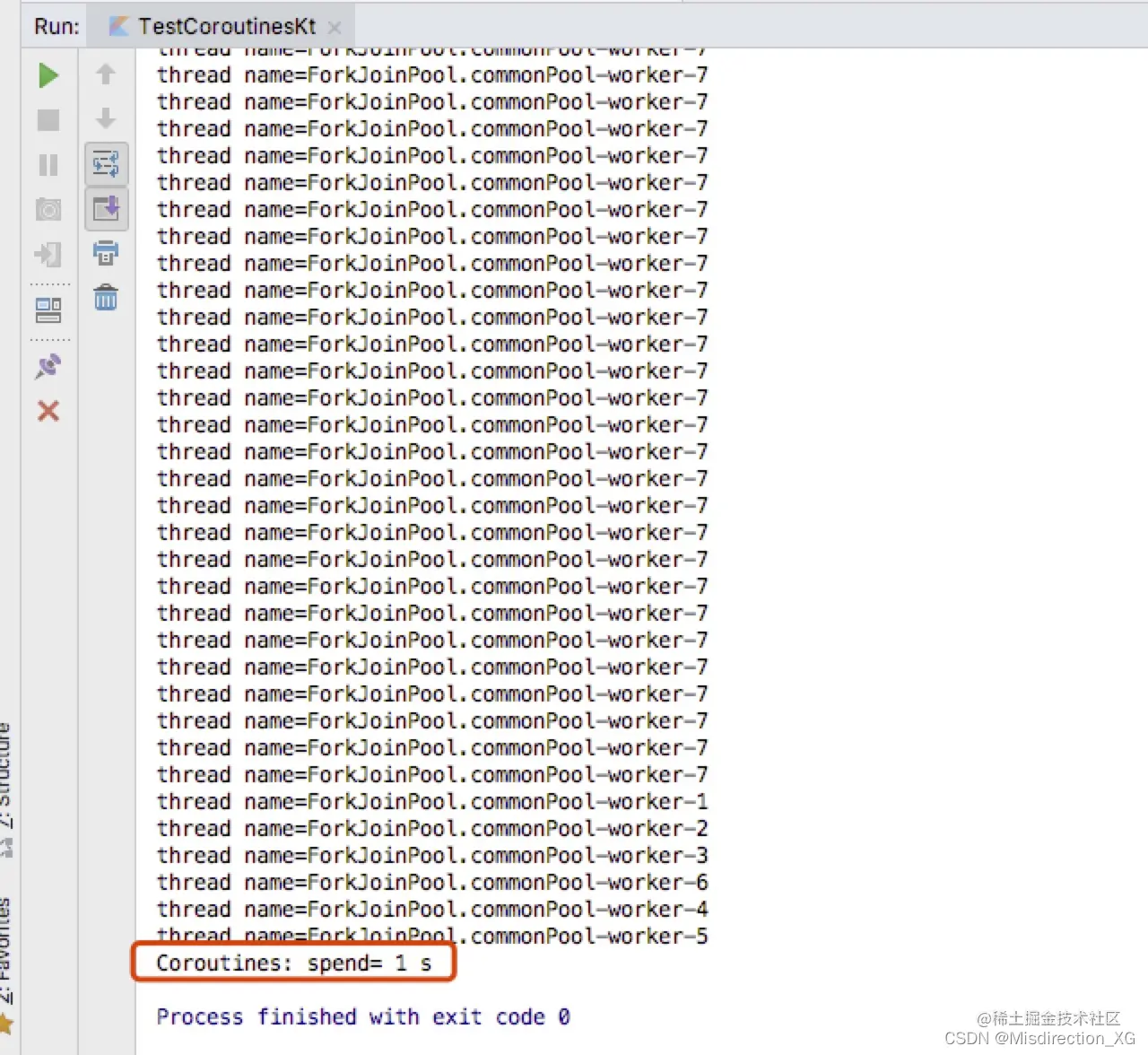Click the Pin tab icon
The image size is (1148, 1055).
click(48, 366)
